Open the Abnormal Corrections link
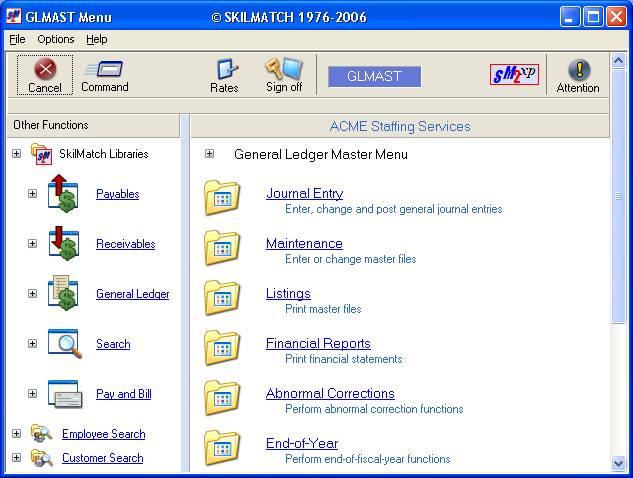The width and height of the screenshot is (633, 478). click(x=330, y=394)
